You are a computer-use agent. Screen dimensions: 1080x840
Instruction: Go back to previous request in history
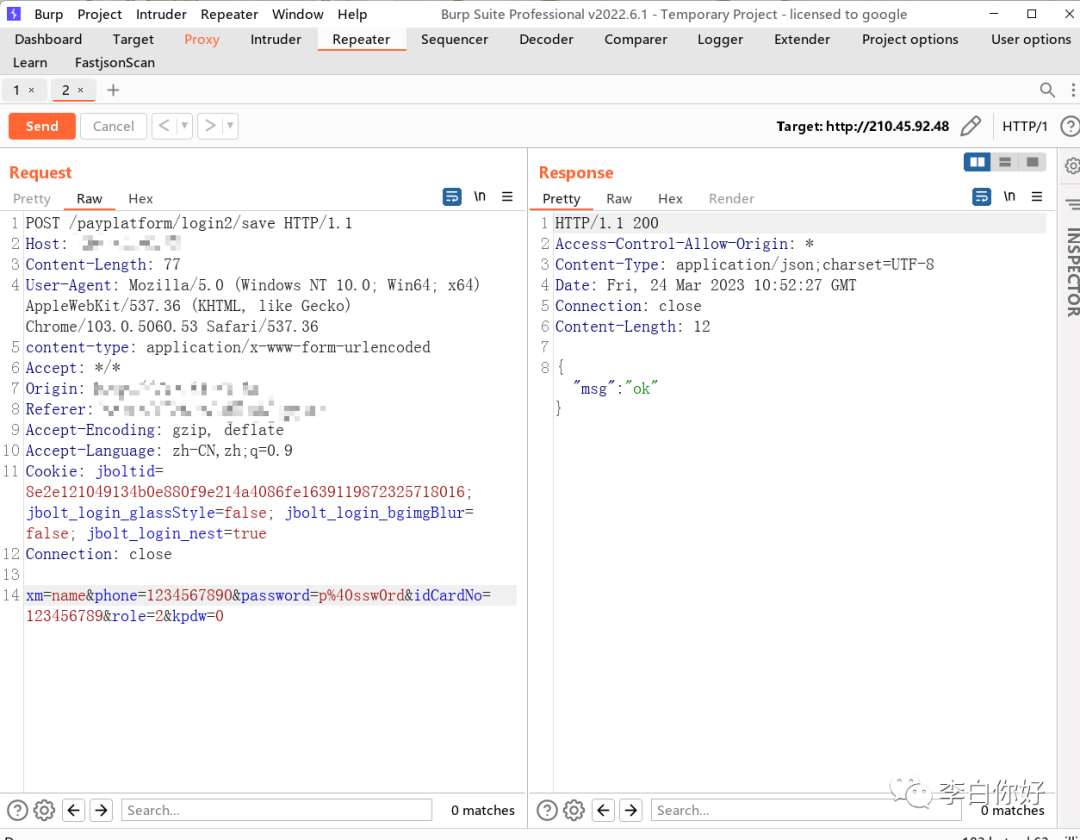click(164, 126)
